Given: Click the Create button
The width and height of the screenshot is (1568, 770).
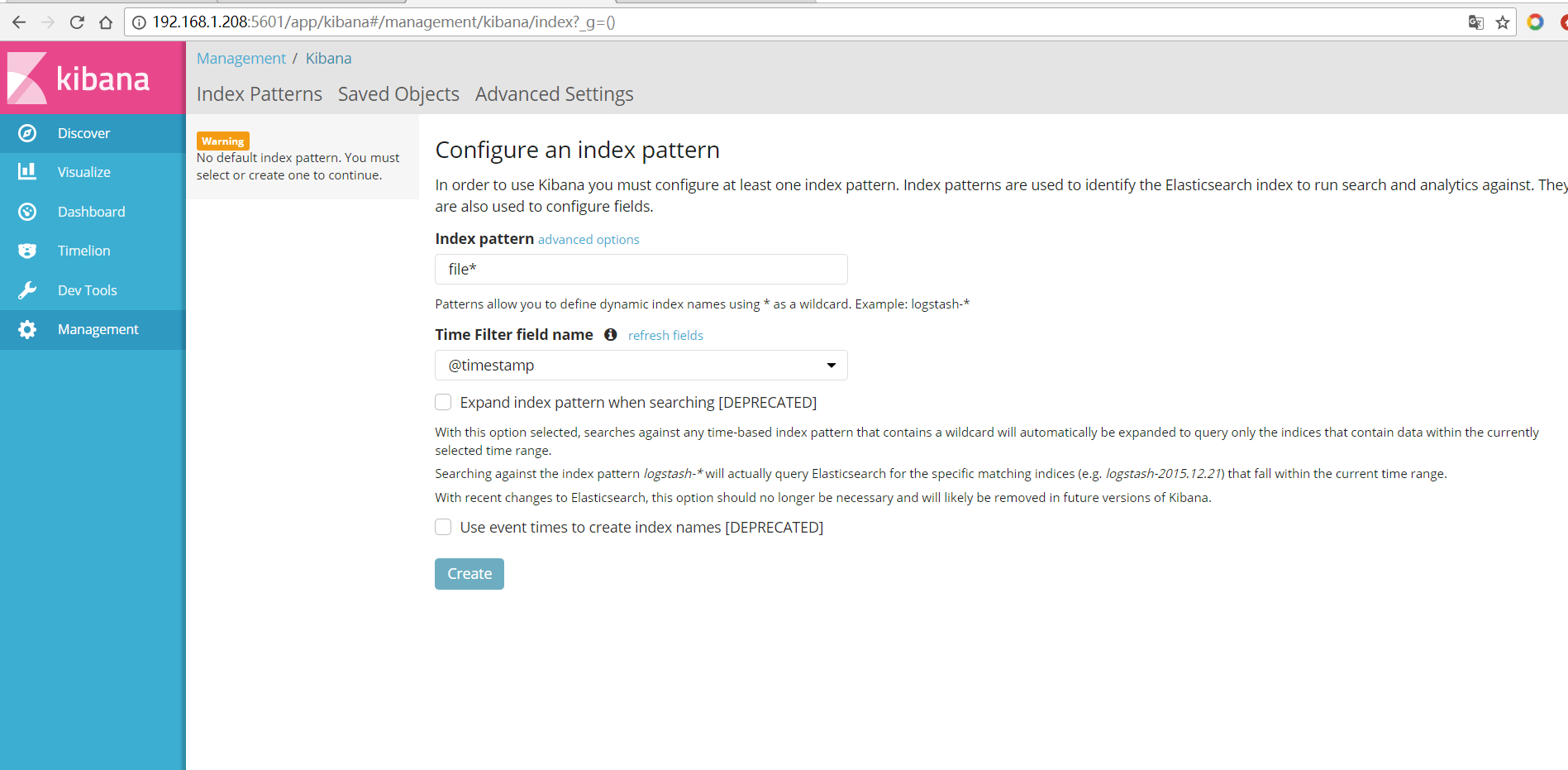Looking at the screenshot, I should coord(469,574).
